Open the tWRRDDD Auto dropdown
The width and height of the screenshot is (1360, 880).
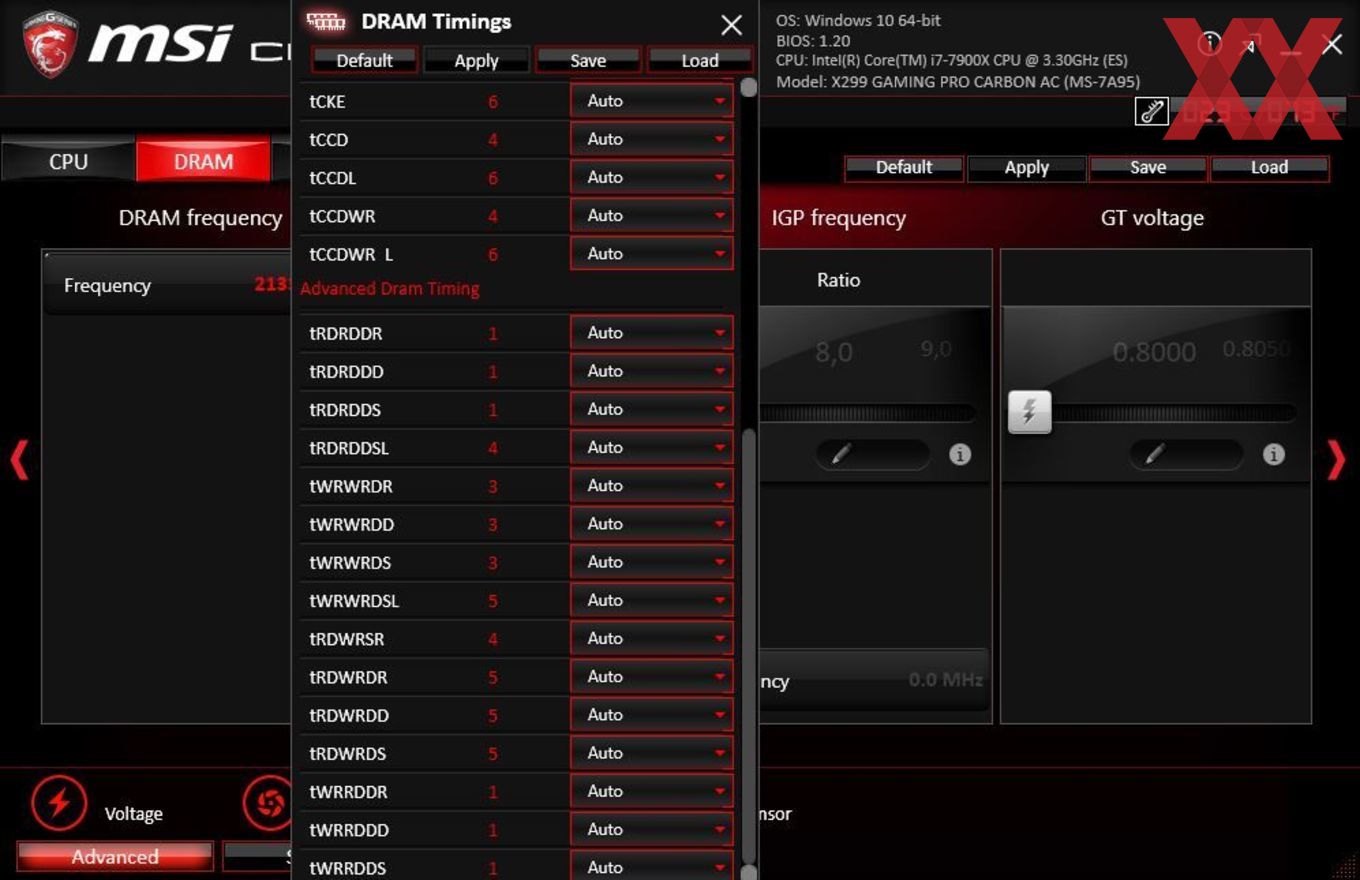[652, 829]
